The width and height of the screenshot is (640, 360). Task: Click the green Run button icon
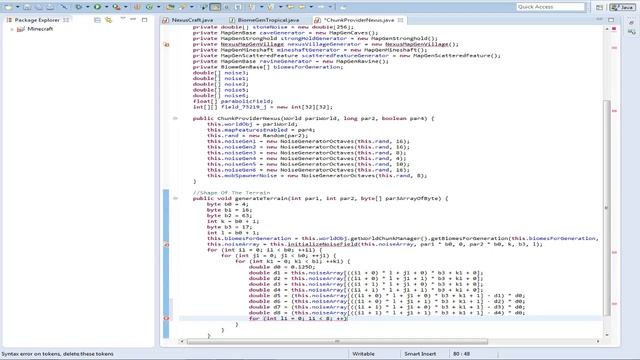pyautogui.click(x=97, y=7)
